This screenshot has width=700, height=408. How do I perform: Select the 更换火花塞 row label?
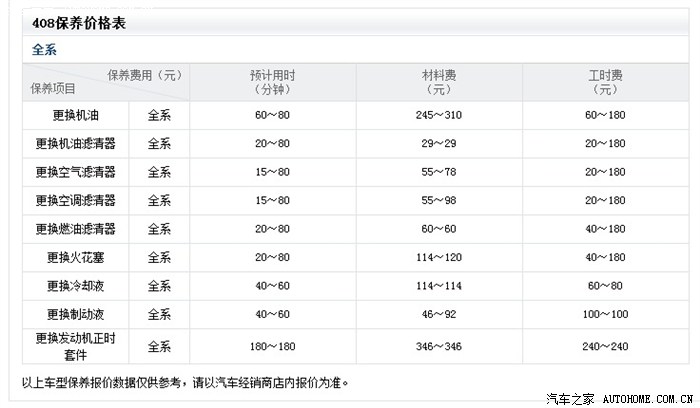tap(75, 258)
